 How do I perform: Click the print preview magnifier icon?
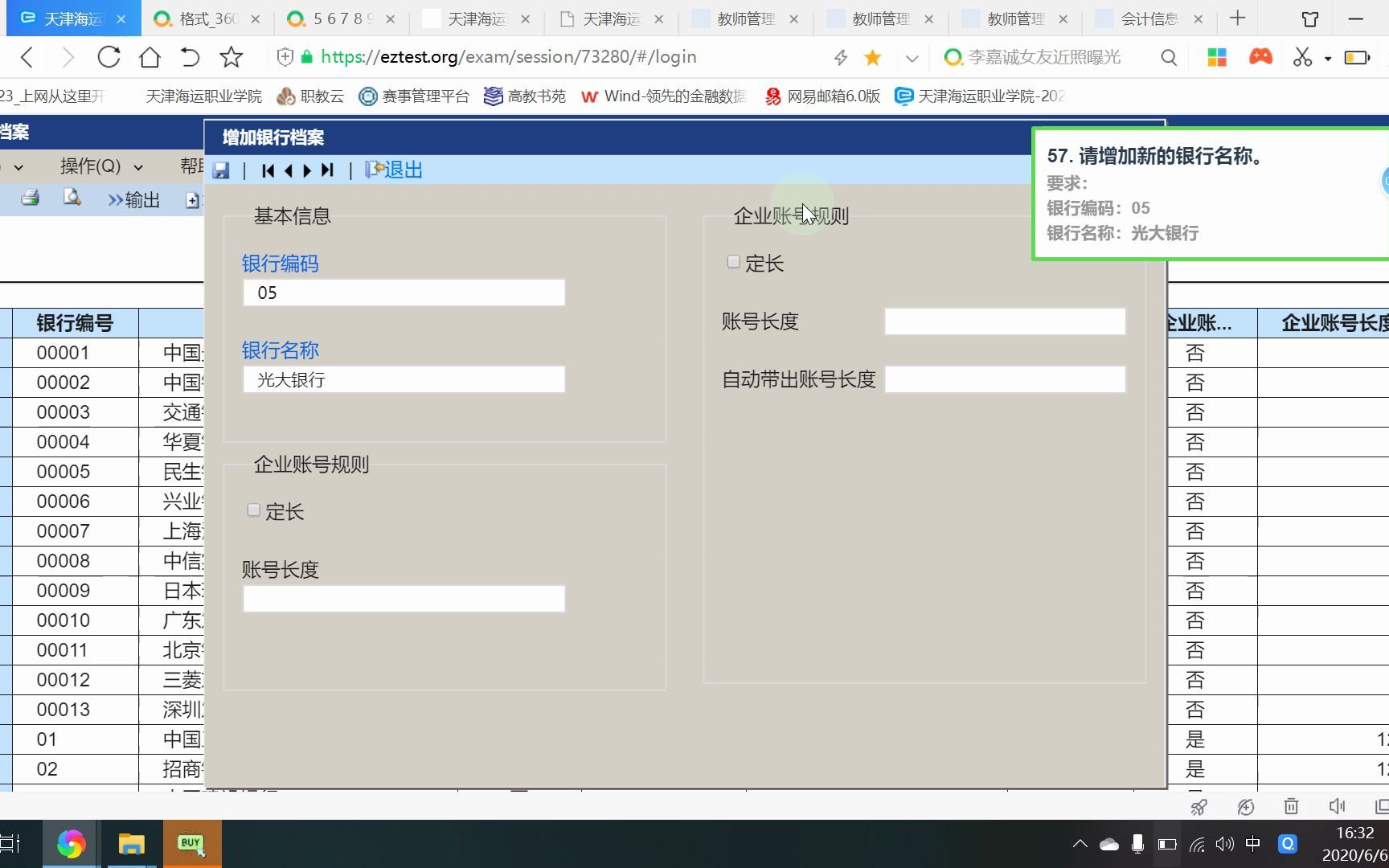pyautogui.click(x=72, y=198)
